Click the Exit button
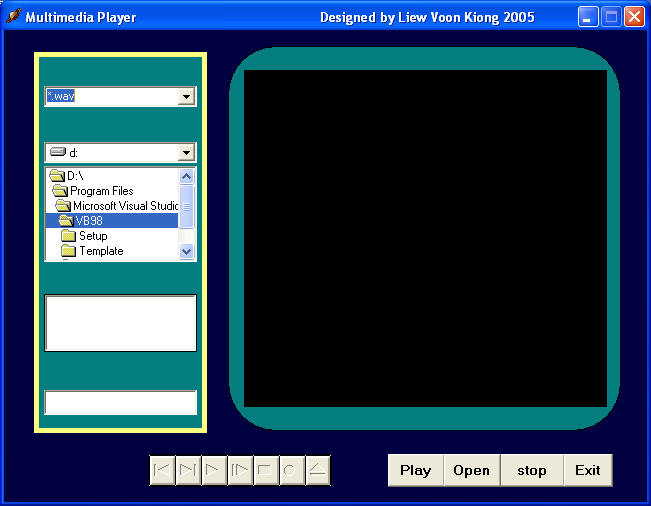This screenshot has height=506, width=651. (588, 470)
